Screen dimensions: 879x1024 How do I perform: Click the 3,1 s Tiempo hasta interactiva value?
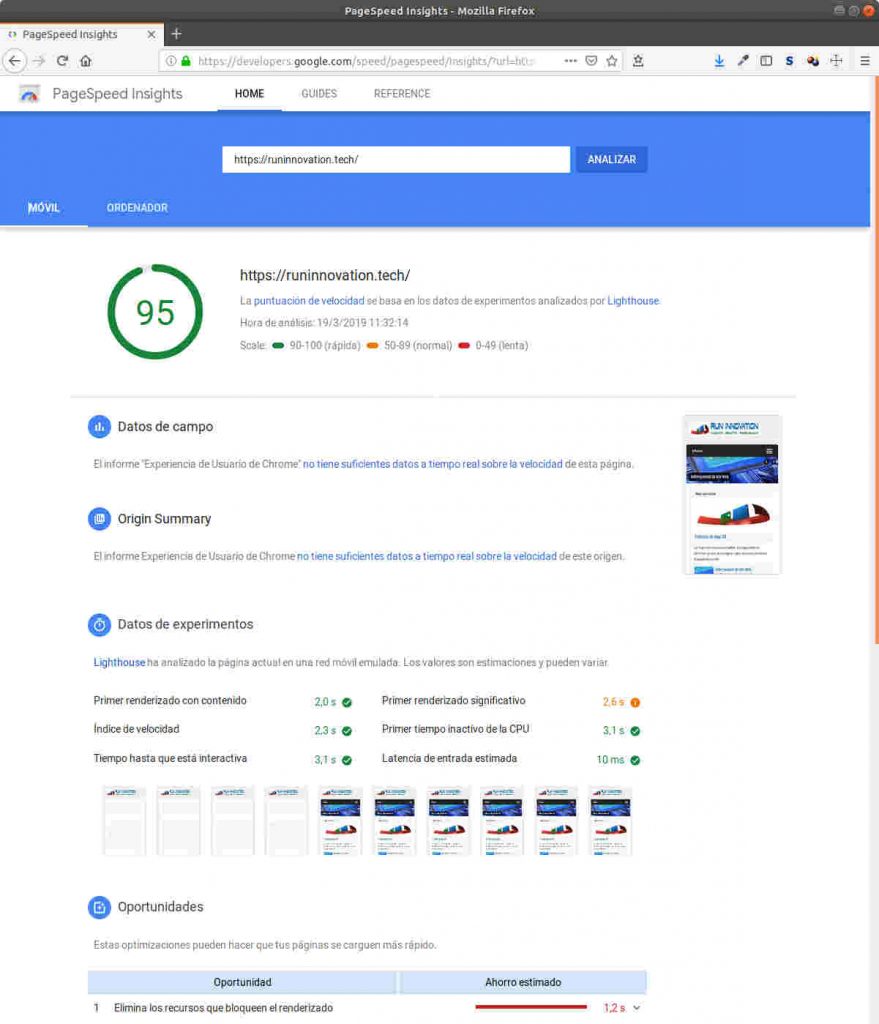pos(325,760)
